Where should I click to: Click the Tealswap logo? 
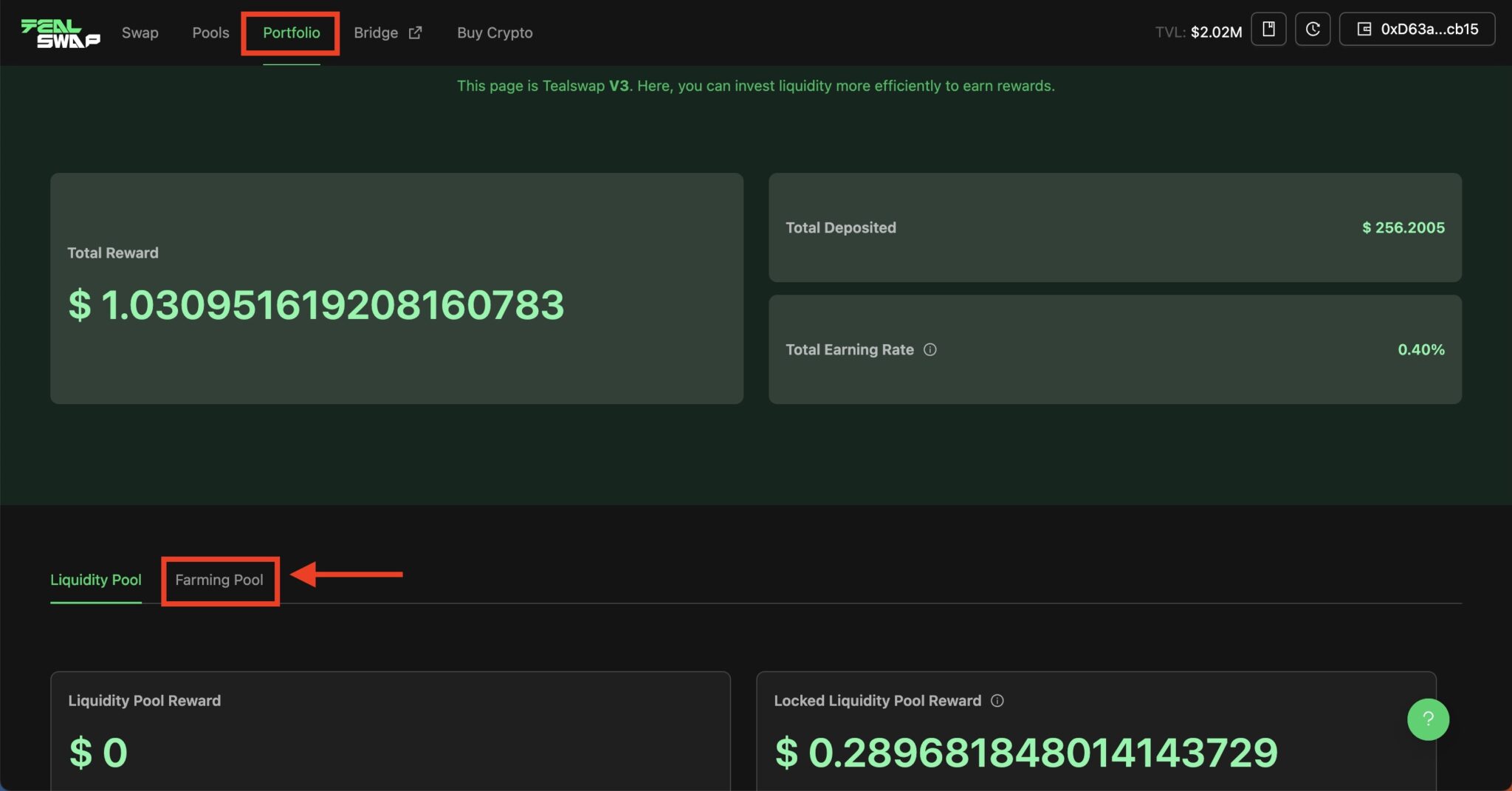pos(62,32)
